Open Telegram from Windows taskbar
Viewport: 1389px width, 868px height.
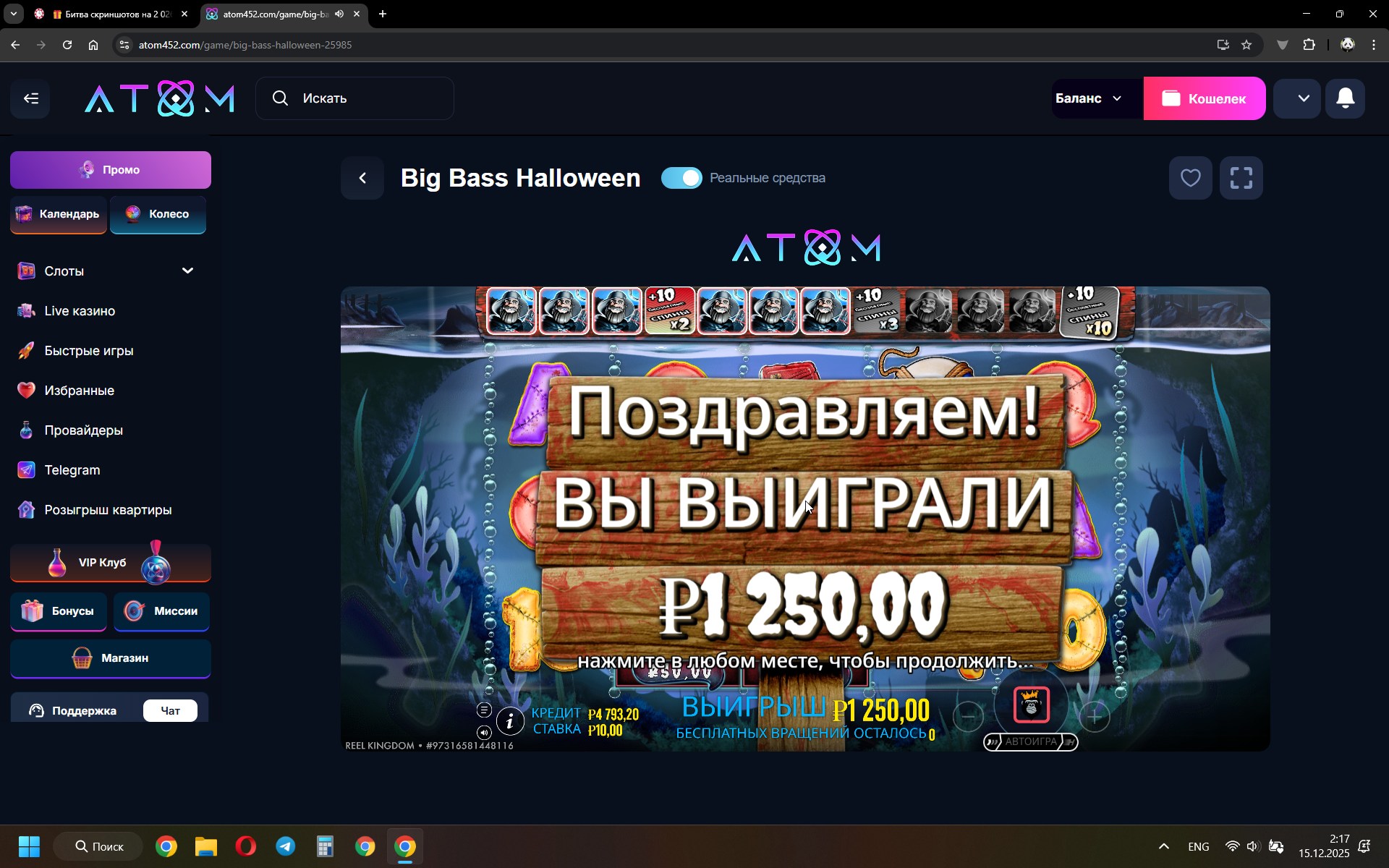[x=285, y=846]
